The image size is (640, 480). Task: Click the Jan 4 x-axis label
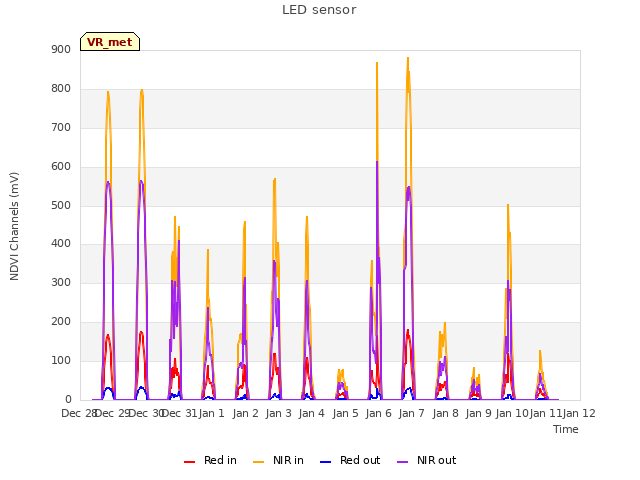(312, 413)
